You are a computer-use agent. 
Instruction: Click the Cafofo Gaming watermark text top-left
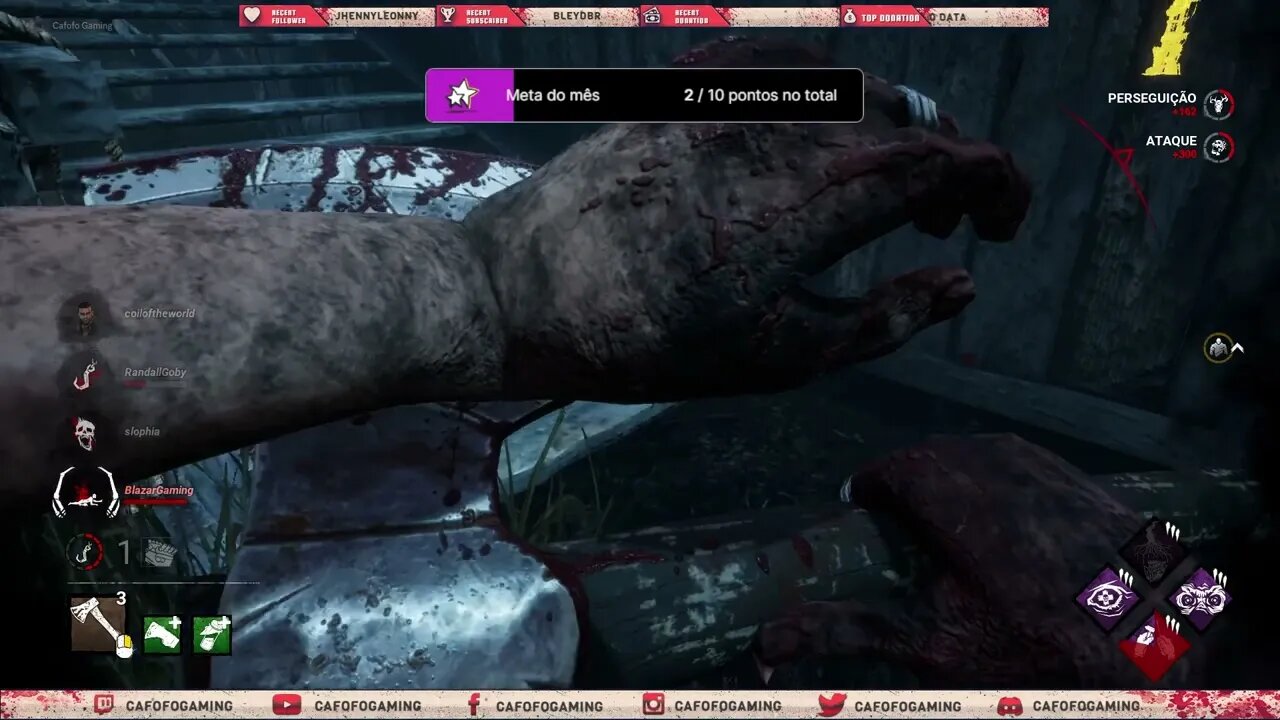tap(83, 26)
